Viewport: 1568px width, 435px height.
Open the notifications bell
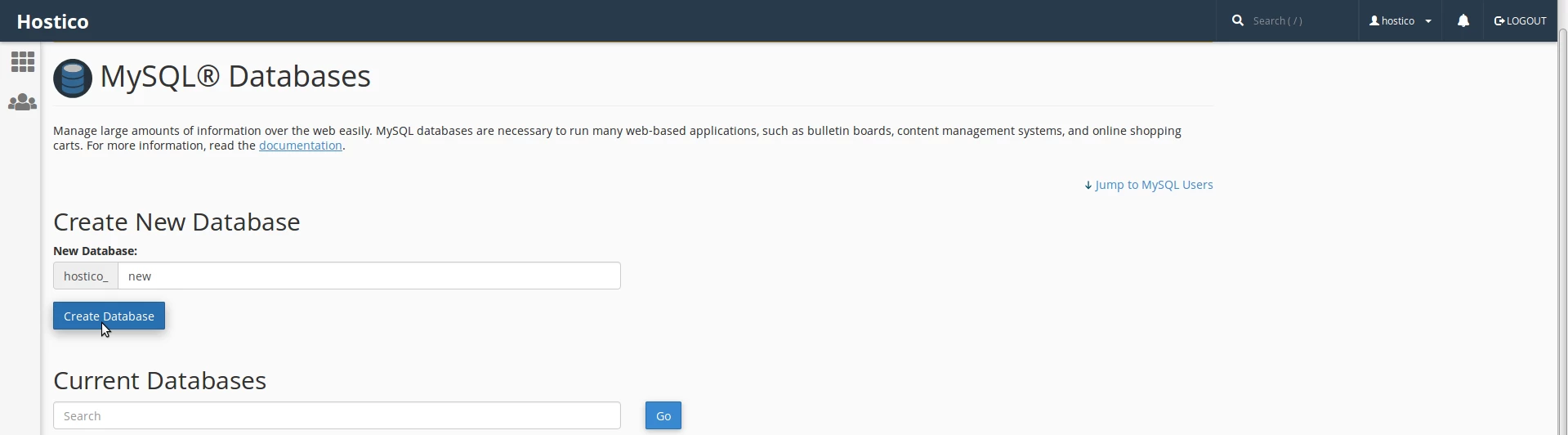(x=1463, y=21)
